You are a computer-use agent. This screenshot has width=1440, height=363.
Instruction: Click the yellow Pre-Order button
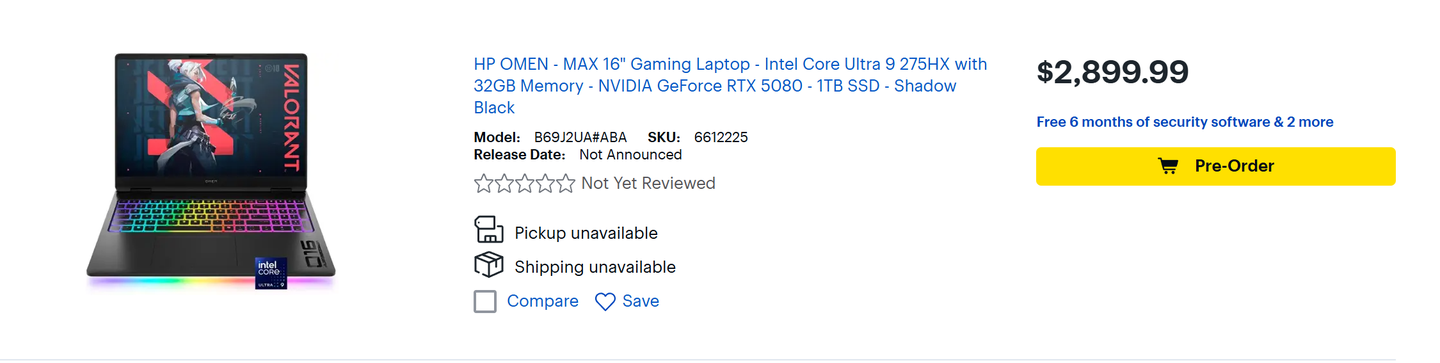(1215, 166)
